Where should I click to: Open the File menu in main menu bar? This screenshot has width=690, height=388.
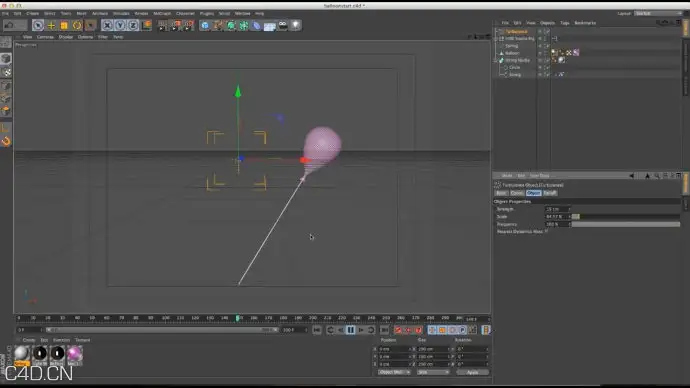(x=5, y=14)
